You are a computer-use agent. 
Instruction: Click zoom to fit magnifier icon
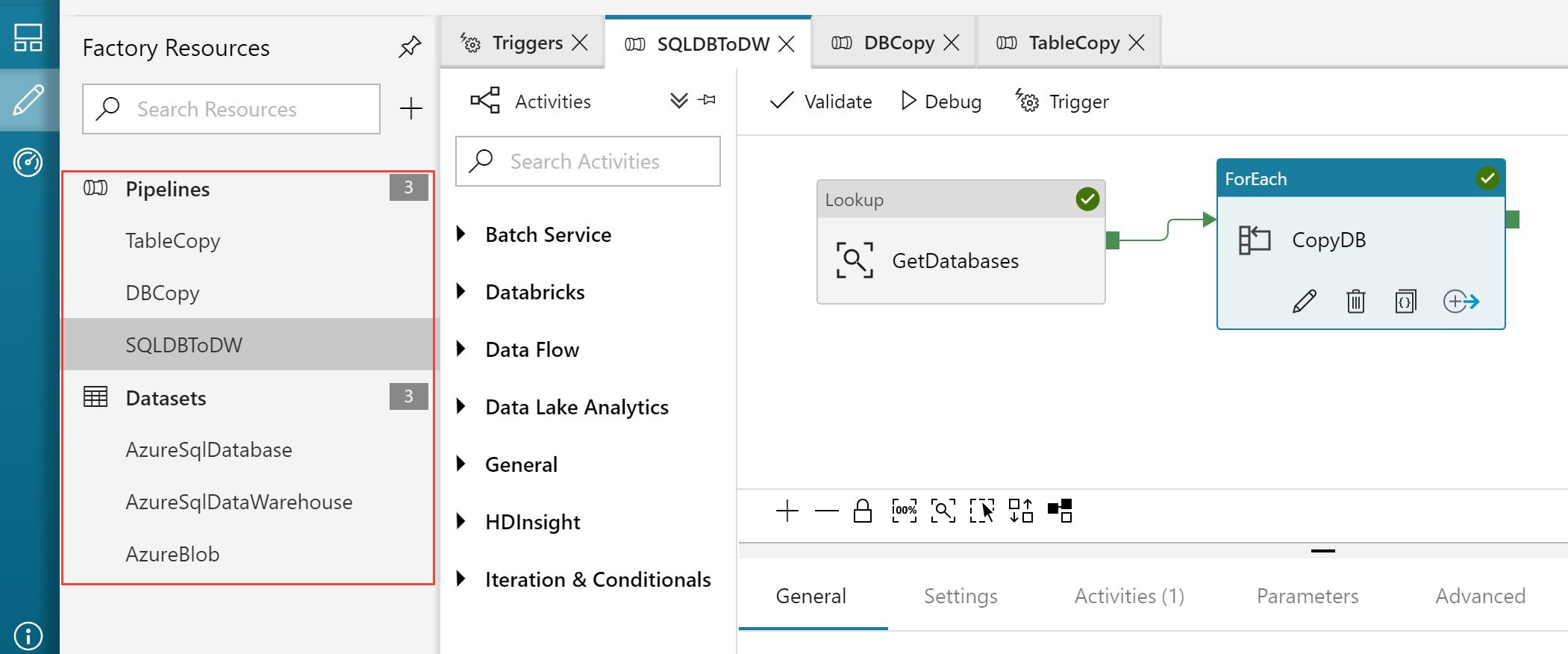pyautogui.click(x=943, y=511)
